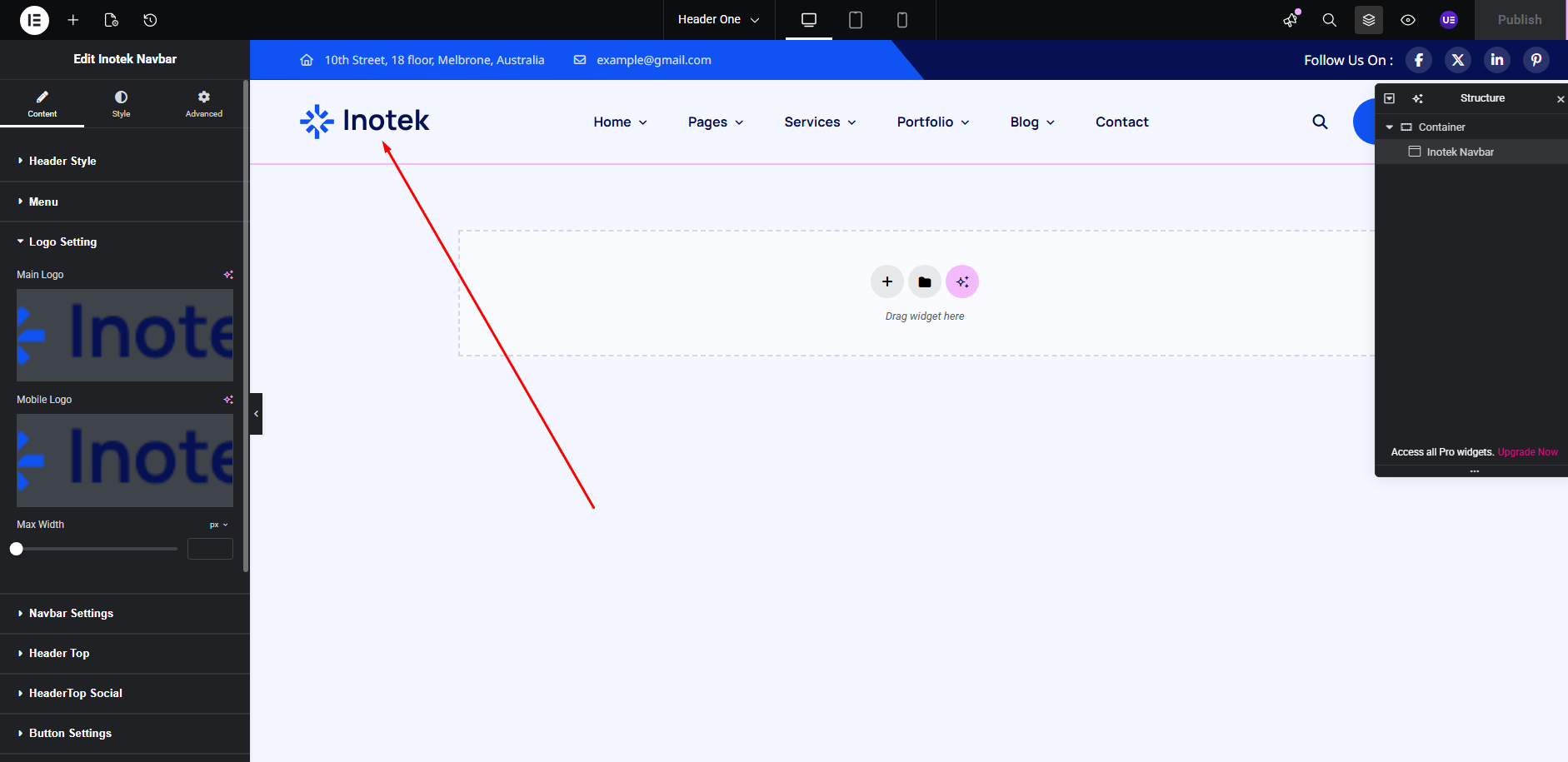The width and height of the screenshot is (1568, 762).
Task: Expand the Navbar Settings section
Action: (125, 614)
